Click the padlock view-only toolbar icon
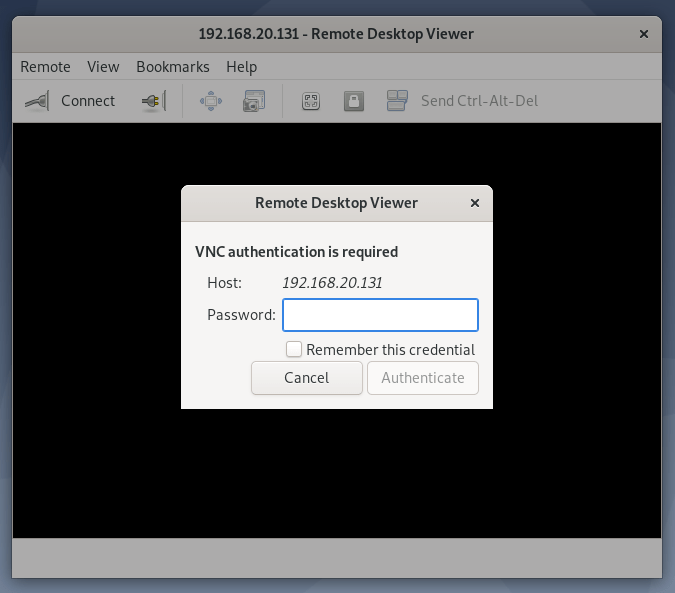Viewport: 675px width, 593px height. [x=354, y=101]
